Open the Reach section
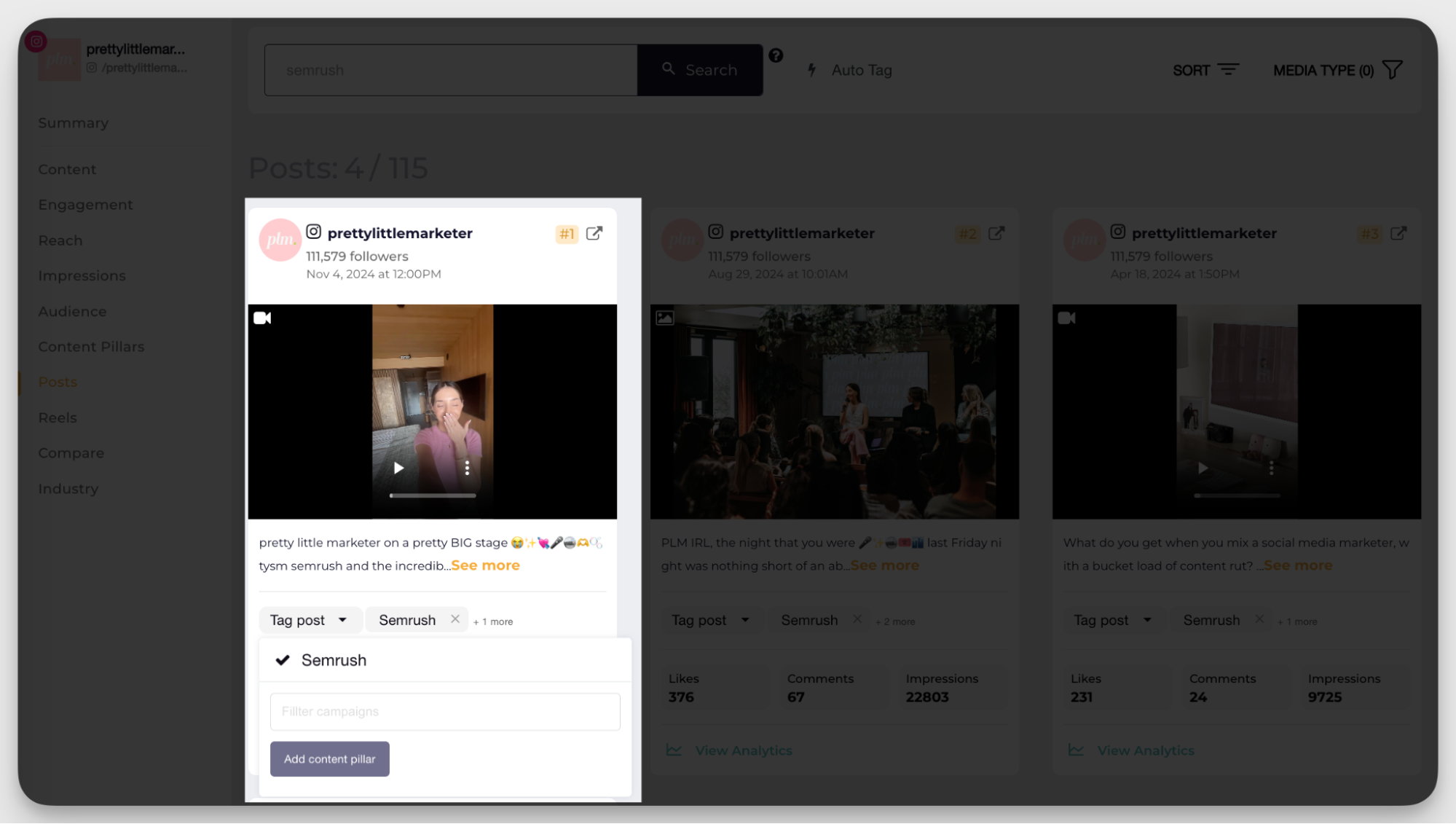This screenshot has width=1456, height=824. [x=60, y=240]
